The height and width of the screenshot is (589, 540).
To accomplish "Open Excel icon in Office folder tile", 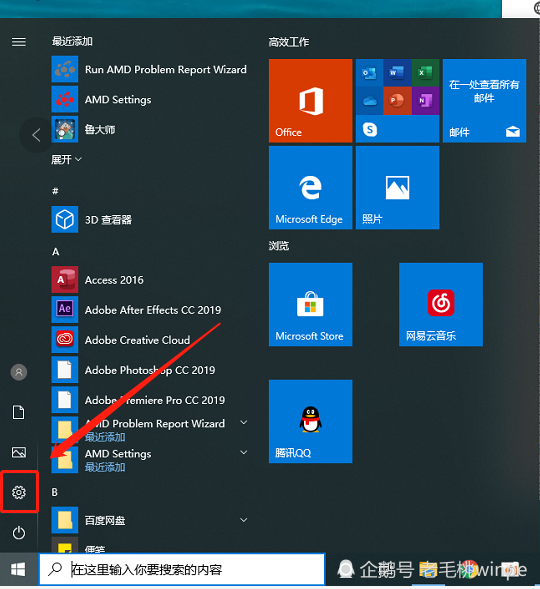I will 425,73.
